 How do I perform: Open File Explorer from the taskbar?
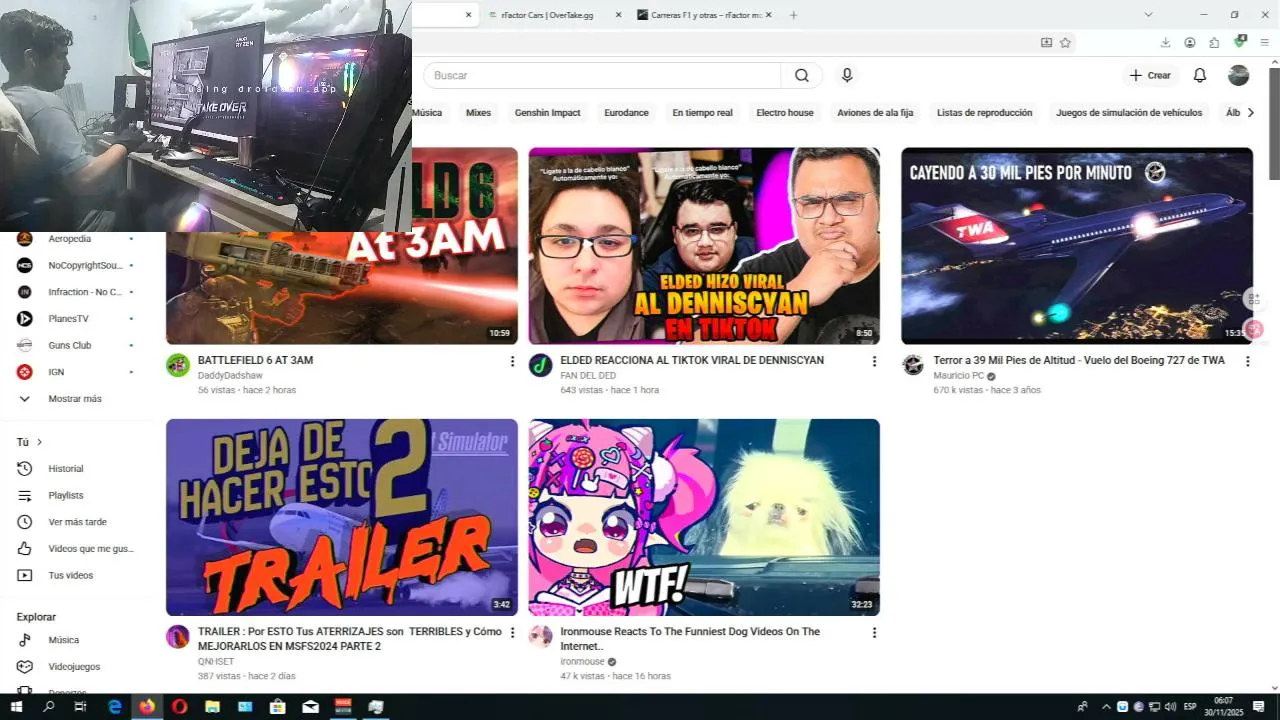coord(212,706)
